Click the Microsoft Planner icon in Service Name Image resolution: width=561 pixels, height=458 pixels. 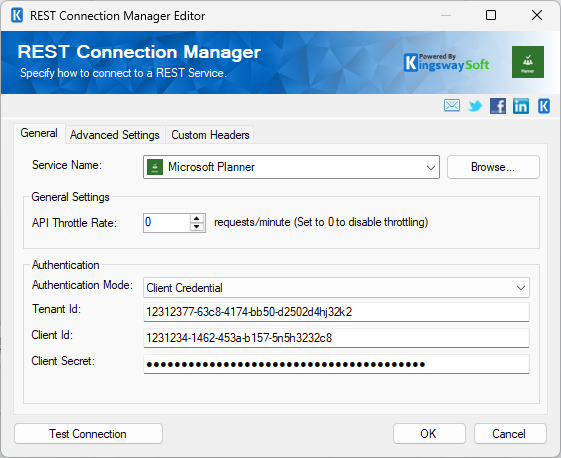click(x=155, y=167)
